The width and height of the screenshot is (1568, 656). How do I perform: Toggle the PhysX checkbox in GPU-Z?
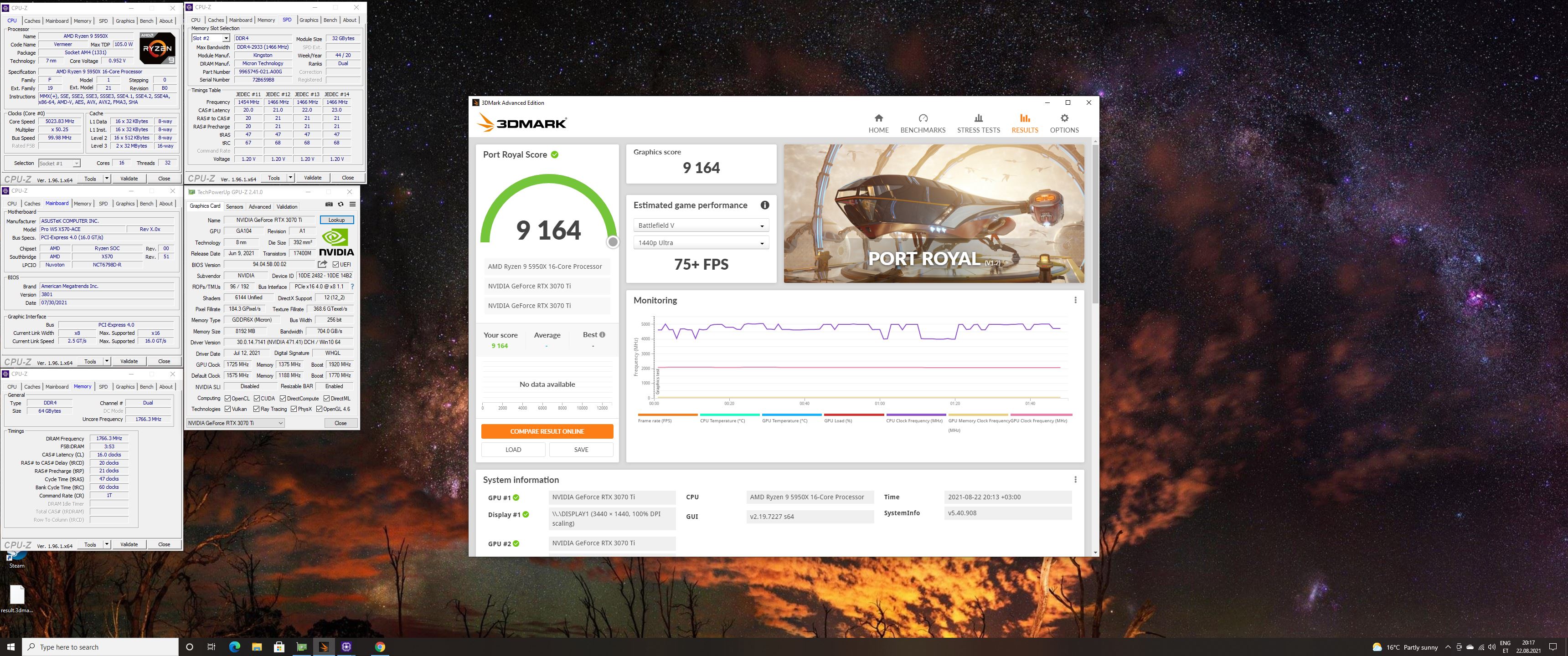tap(294, 409)
